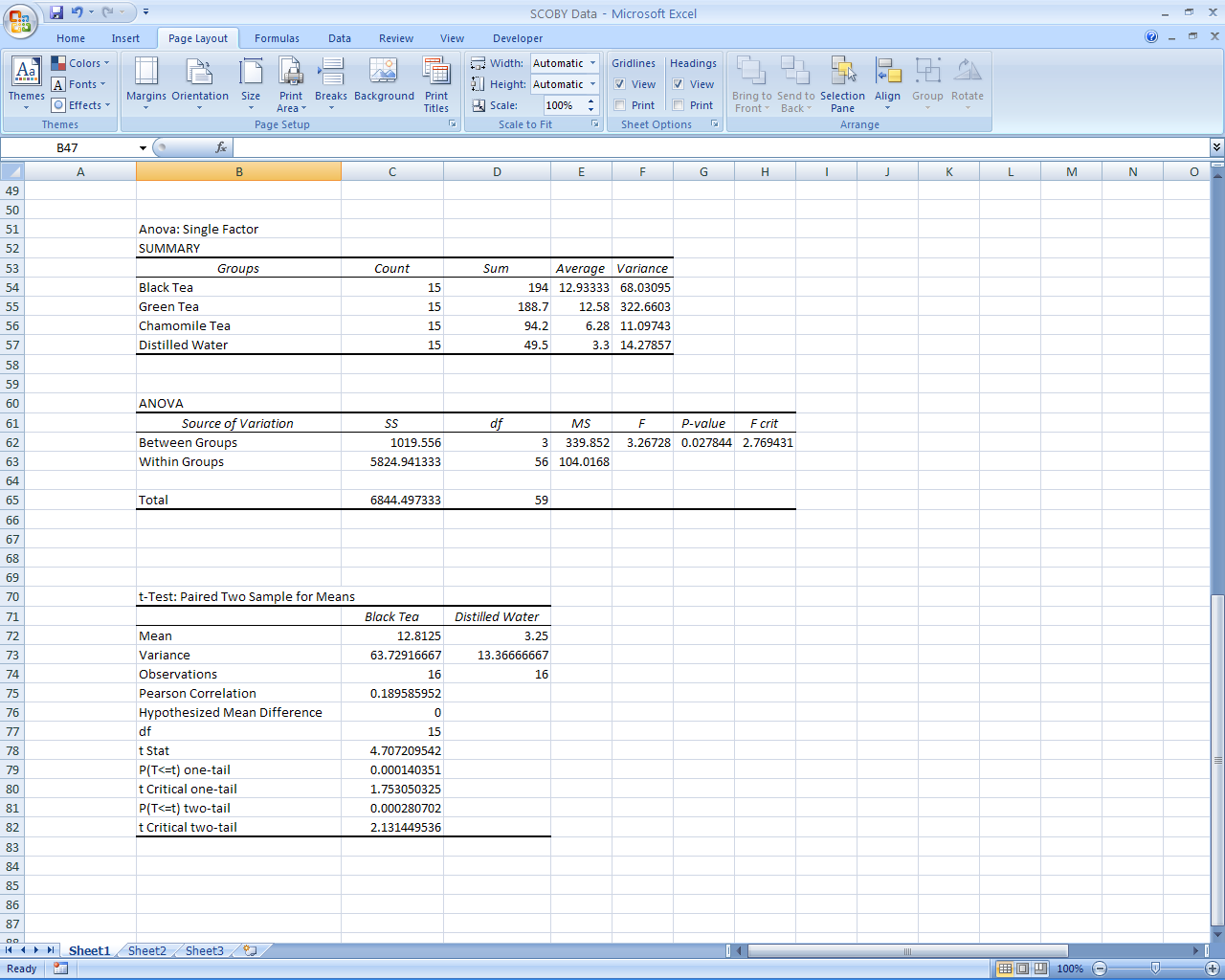Image resolution: width=1225 pixels, height=980 pixels.
Task: Enable Gridlines Print checkbox
Action: click(620, 105)
